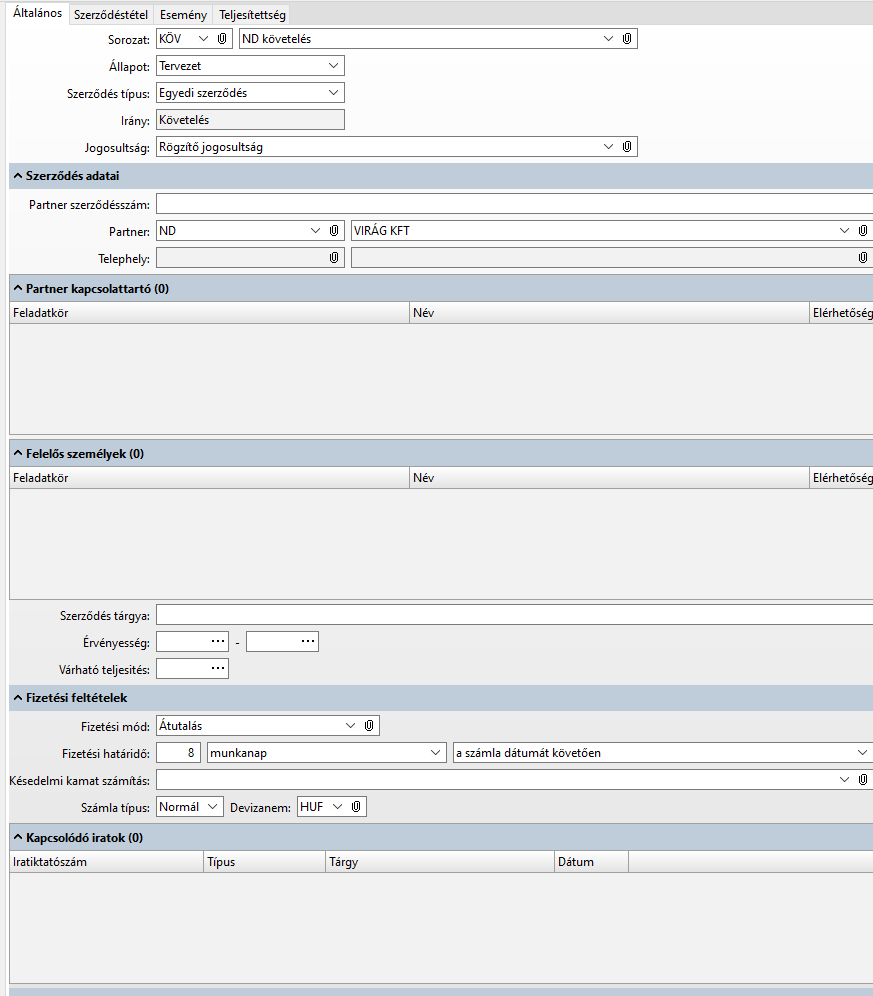Collapse the Felelős személyek section

pyautogui.click(x=18, y=454)
